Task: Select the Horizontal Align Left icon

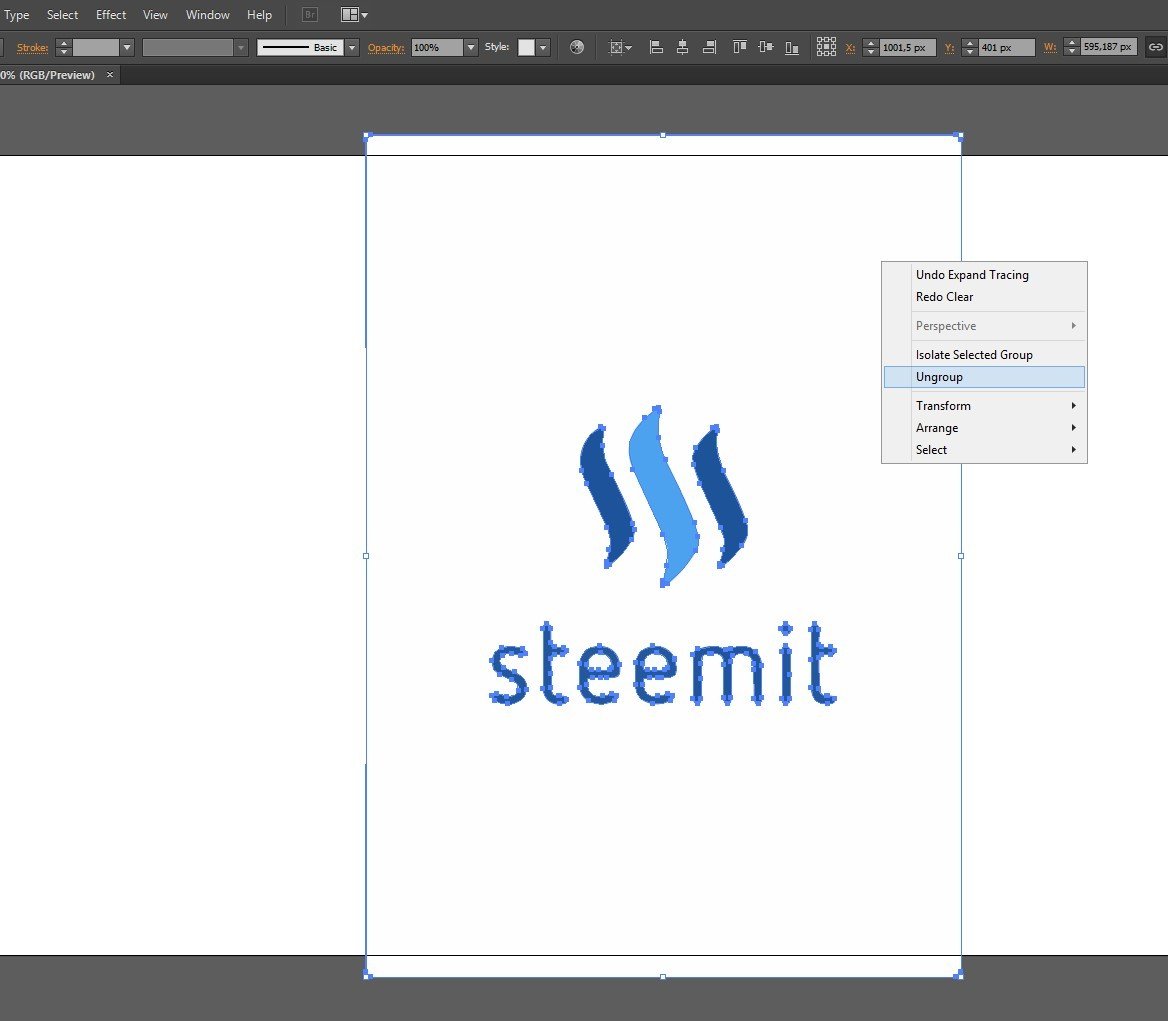Action: coord(656,47)
